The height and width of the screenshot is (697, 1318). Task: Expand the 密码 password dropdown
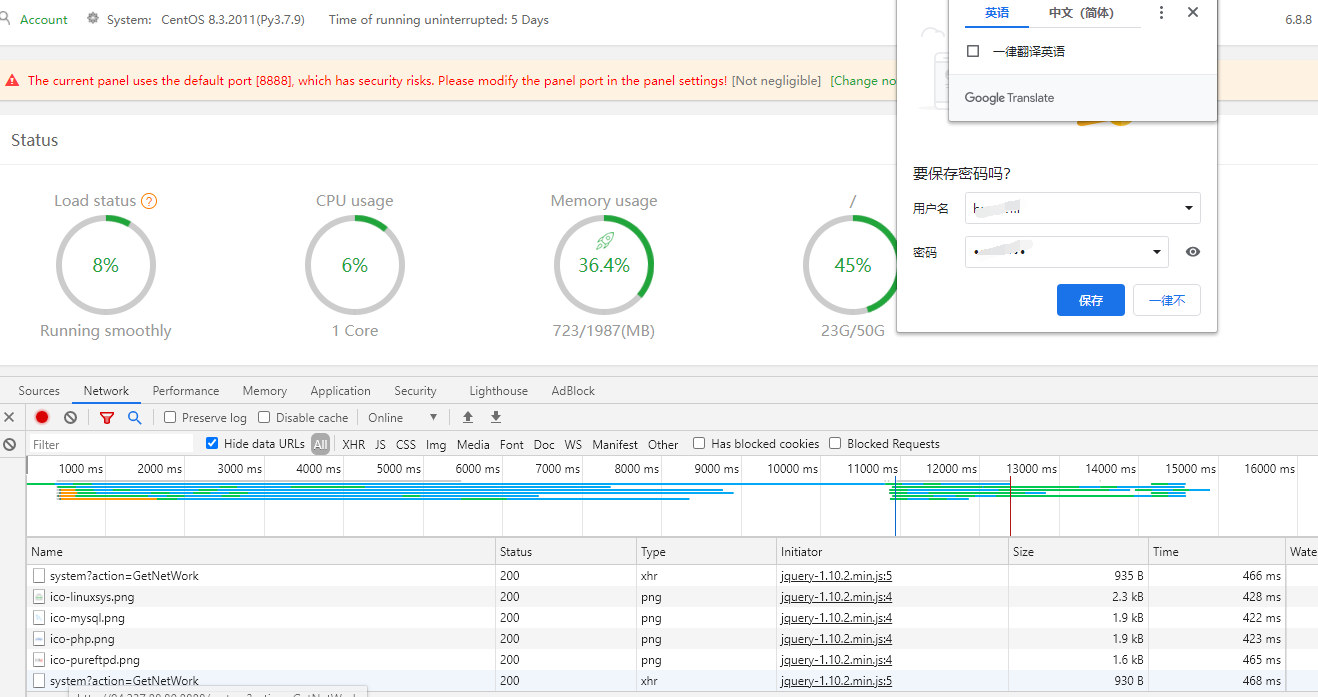[1157, 252]
